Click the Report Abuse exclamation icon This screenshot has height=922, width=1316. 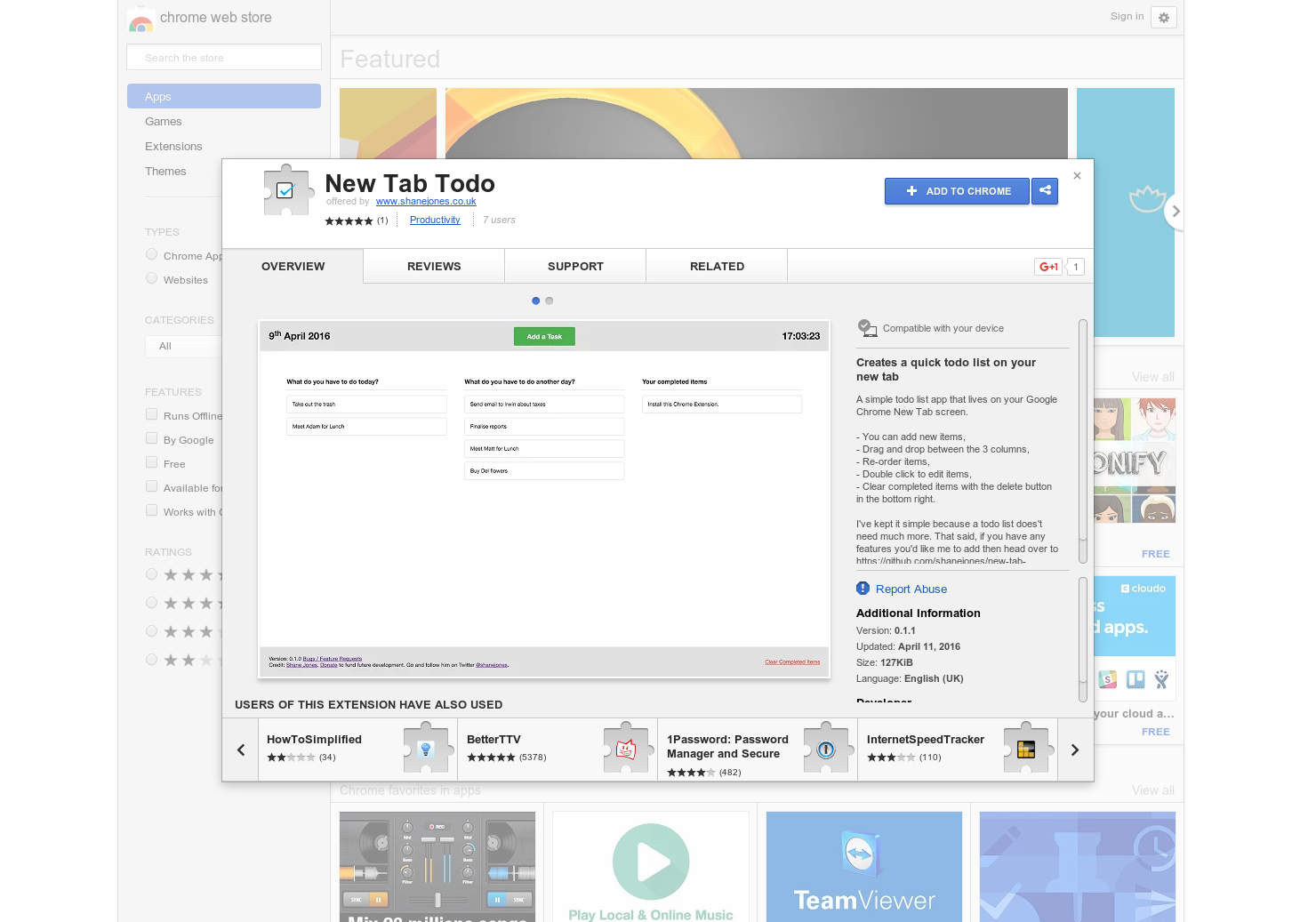(863, 588)
